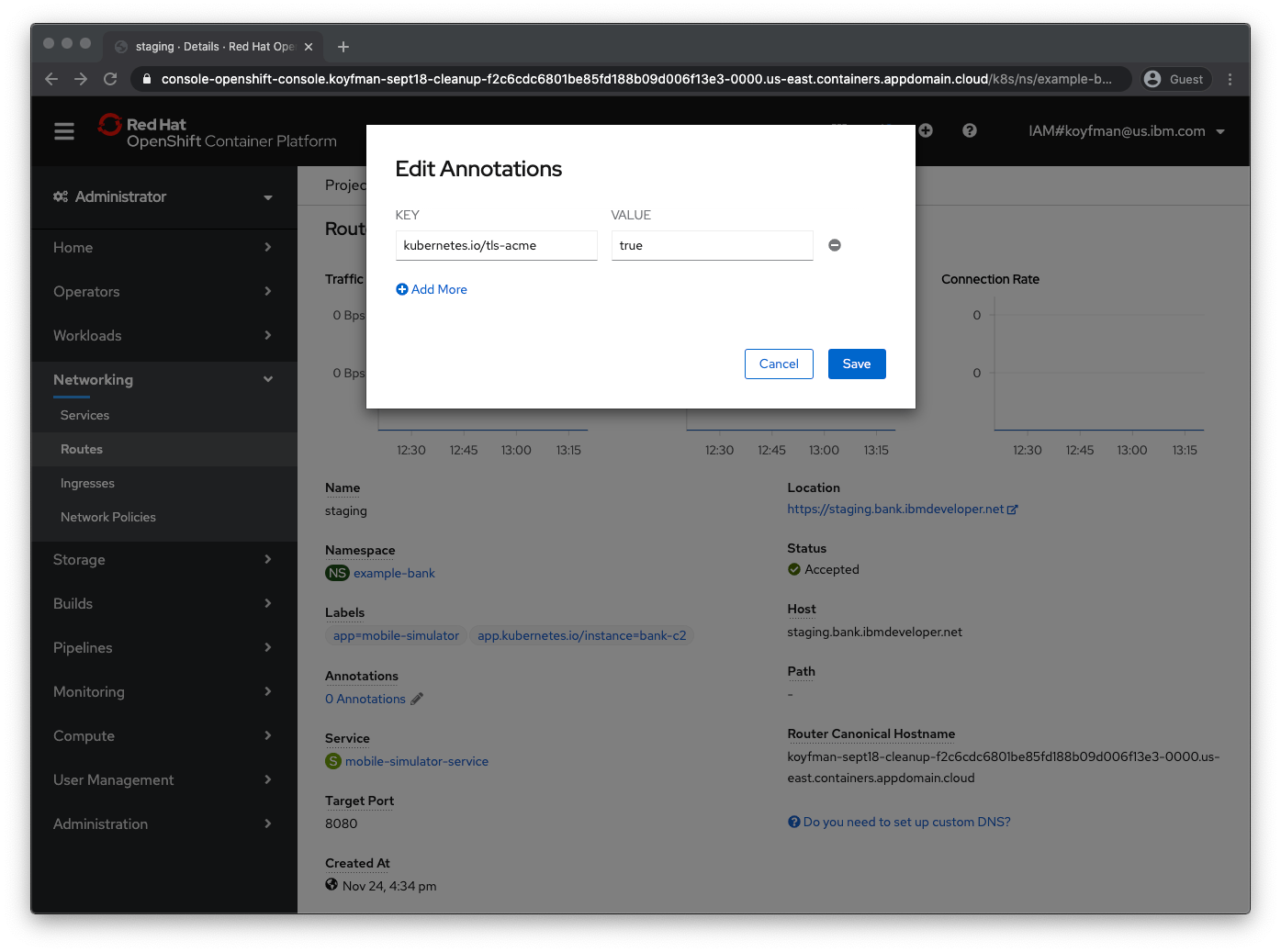1281x952 pixels.
Task: Click inside the KEY input field
Action: coord(496,245)
